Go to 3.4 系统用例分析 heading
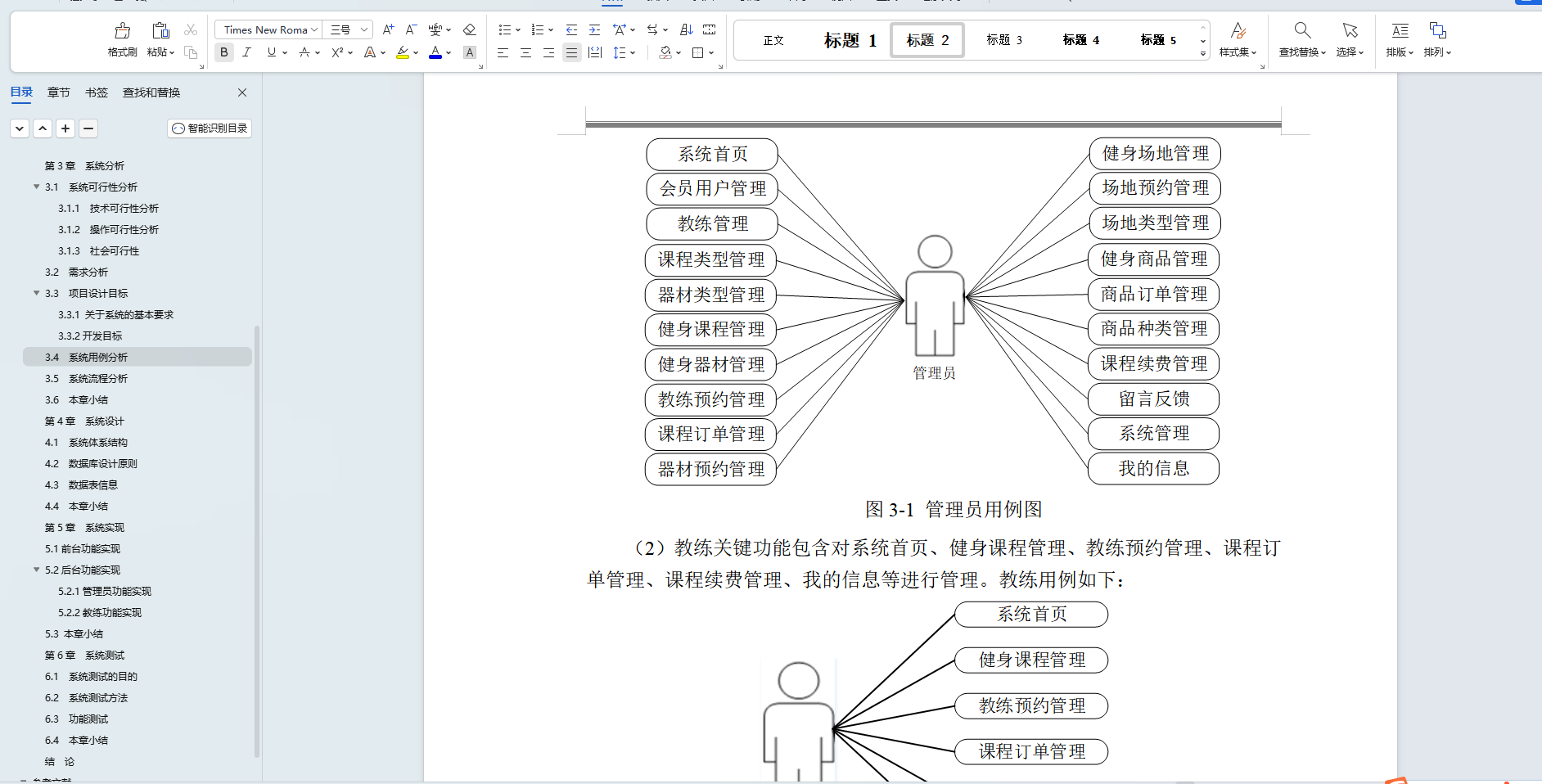This screenshot has width=1542, height=784. point(138,357)
